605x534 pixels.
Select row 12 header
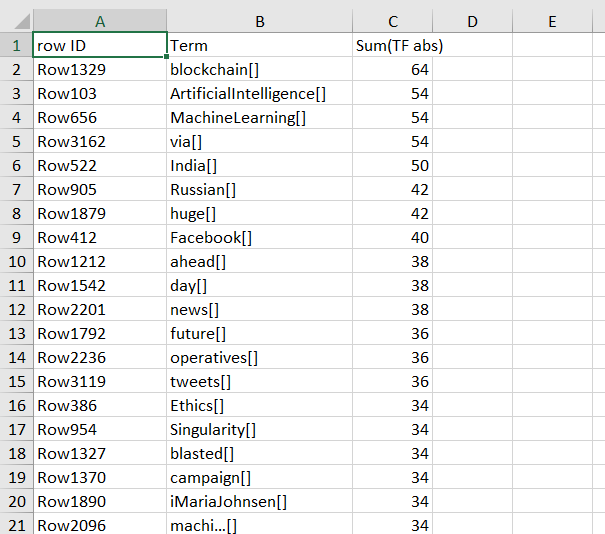point(16,309)
